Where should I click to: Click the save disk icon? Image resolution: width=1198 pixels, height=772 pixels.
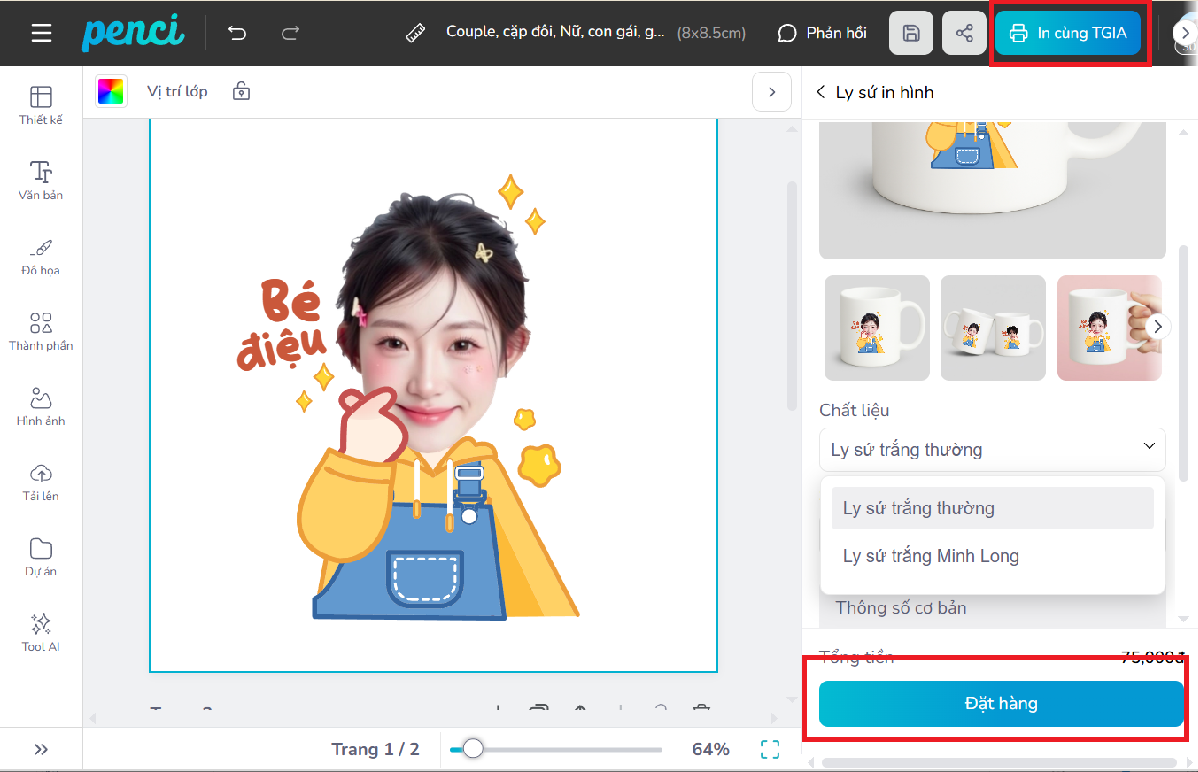[x=911, y=33]
